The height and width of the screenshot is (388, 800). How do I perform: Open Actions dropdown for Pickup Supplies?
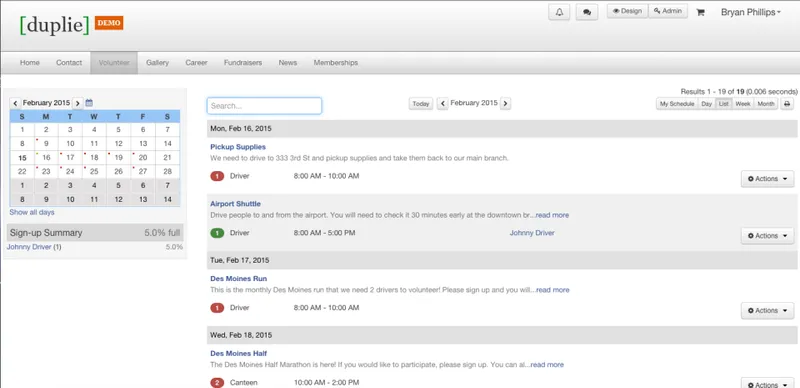click(767, 179)
